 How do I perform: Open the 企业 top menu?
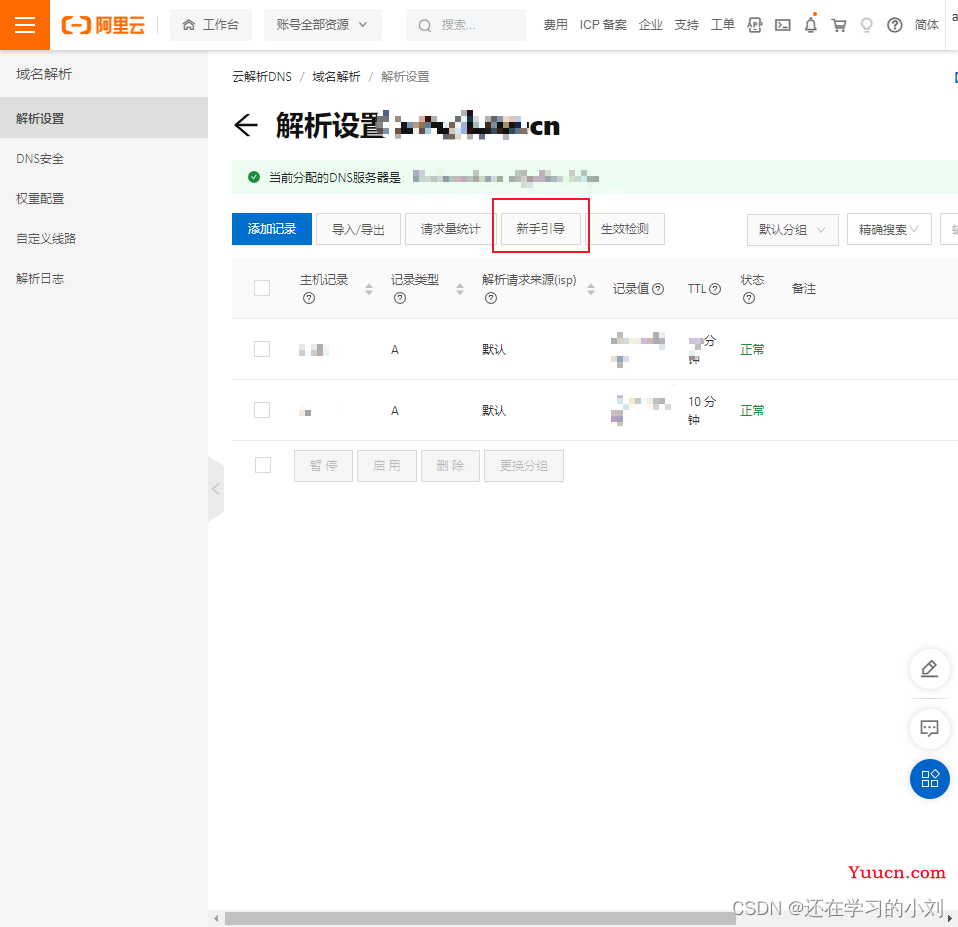click(x=651, y=25)
